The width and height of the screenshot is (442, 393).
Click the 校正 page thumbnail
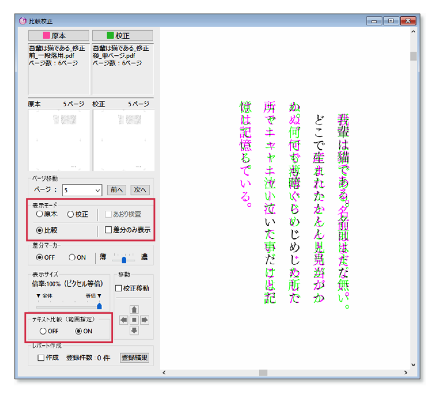pos(124,140)
